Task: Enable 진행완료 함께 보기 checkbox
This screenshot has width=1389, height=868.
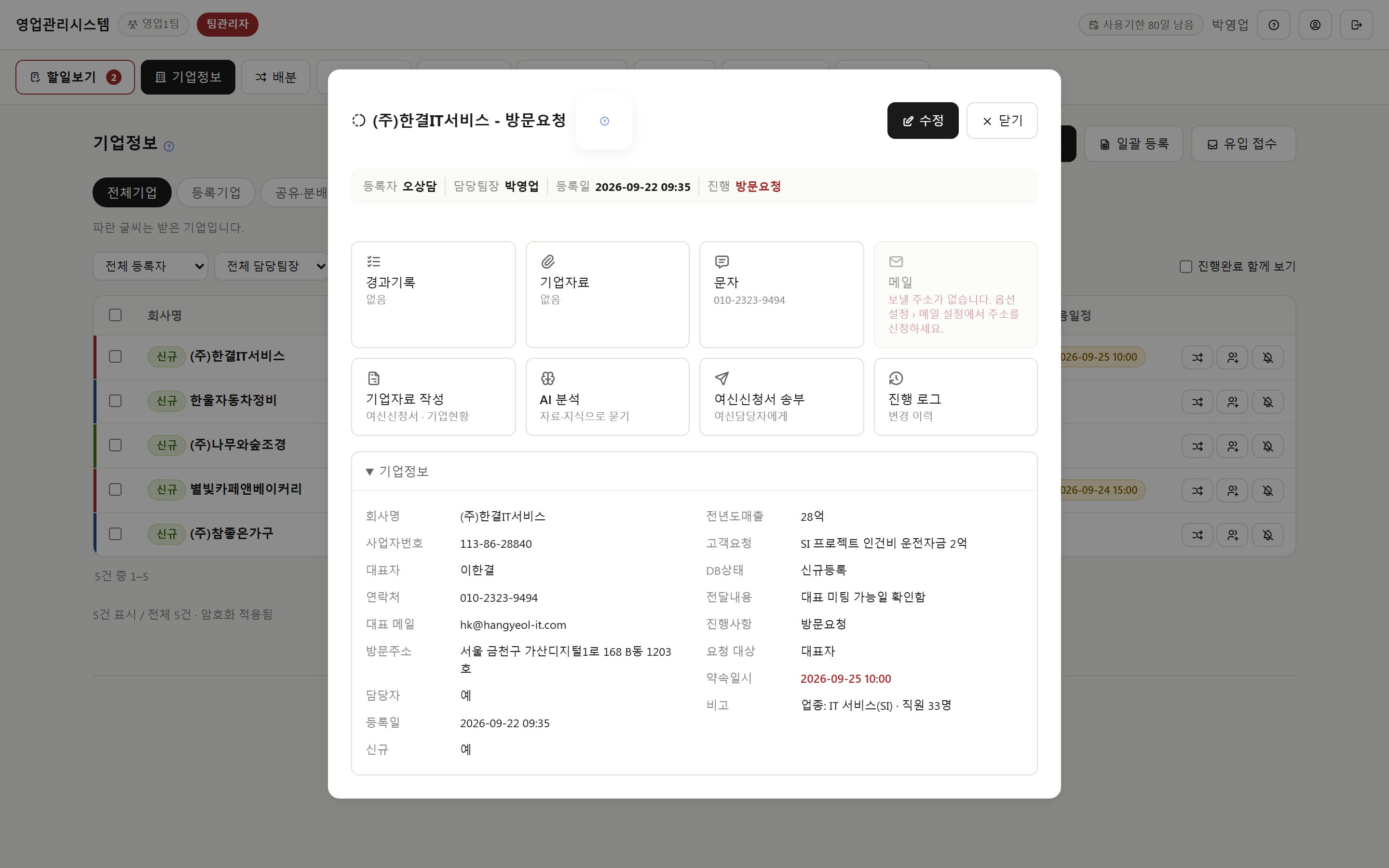Action: pyautogui.click(x=1185, y=266)
